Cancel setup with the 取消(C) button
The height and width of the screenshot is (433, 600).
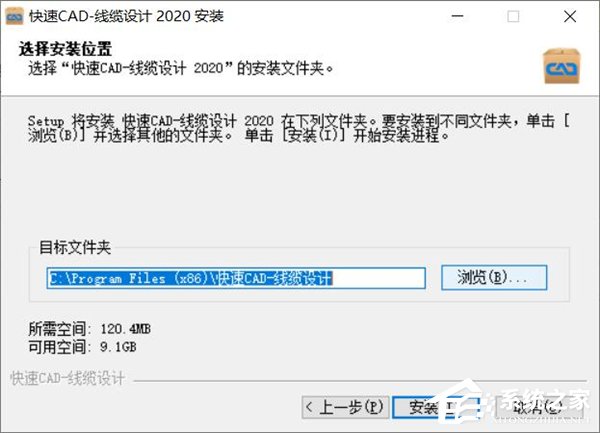(x=539, y=407)
